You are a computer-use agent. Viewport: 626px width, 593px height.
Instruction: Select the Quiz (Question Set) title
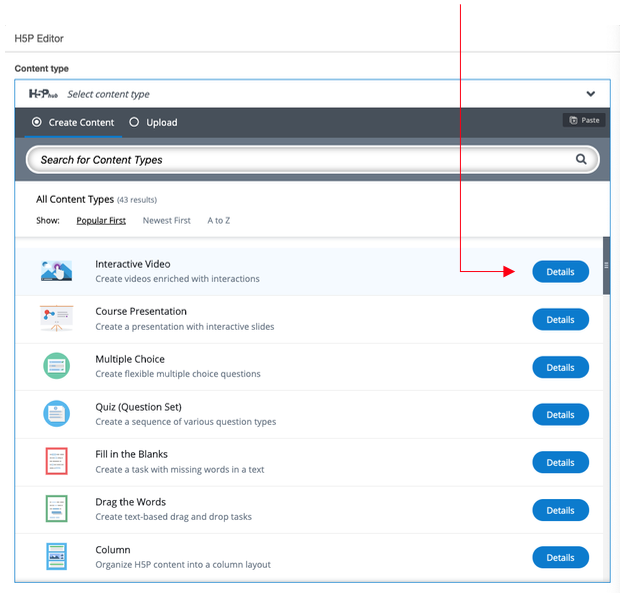tap(138, 407)
